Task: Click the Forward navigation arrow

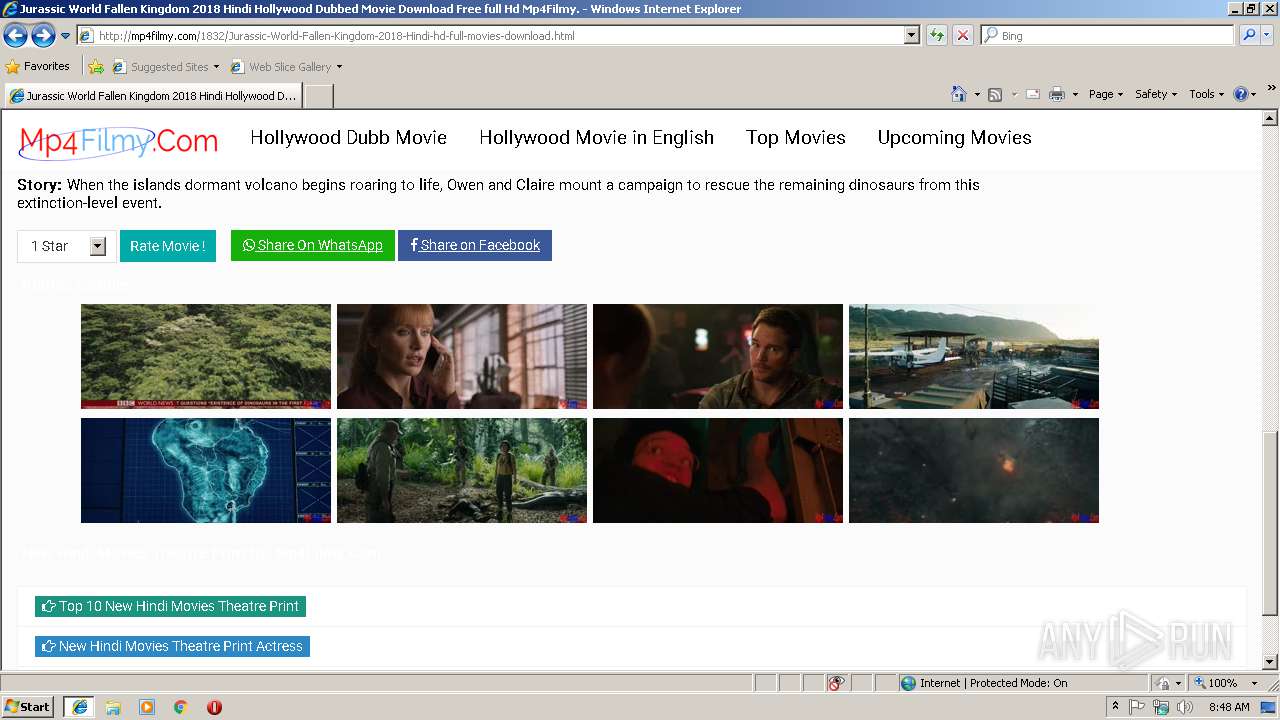Action: coord(43,36)
